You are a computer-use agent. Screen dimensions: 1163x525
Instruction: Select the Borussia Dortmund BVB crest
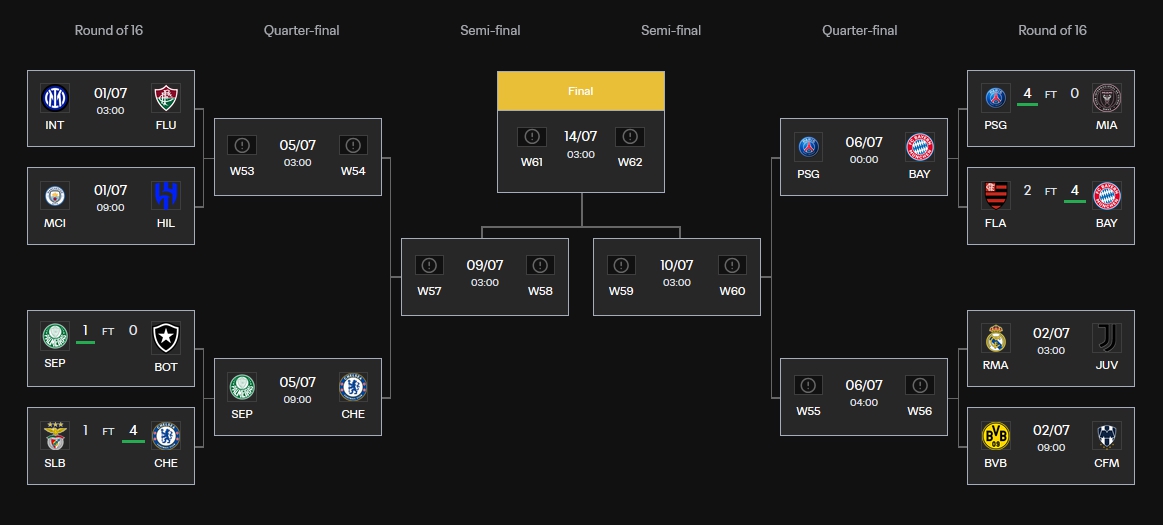point(995,435)
